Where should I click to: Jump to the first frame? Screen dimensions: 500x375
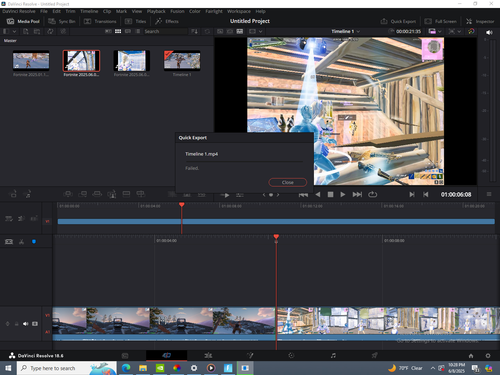(x=303, y=194)
